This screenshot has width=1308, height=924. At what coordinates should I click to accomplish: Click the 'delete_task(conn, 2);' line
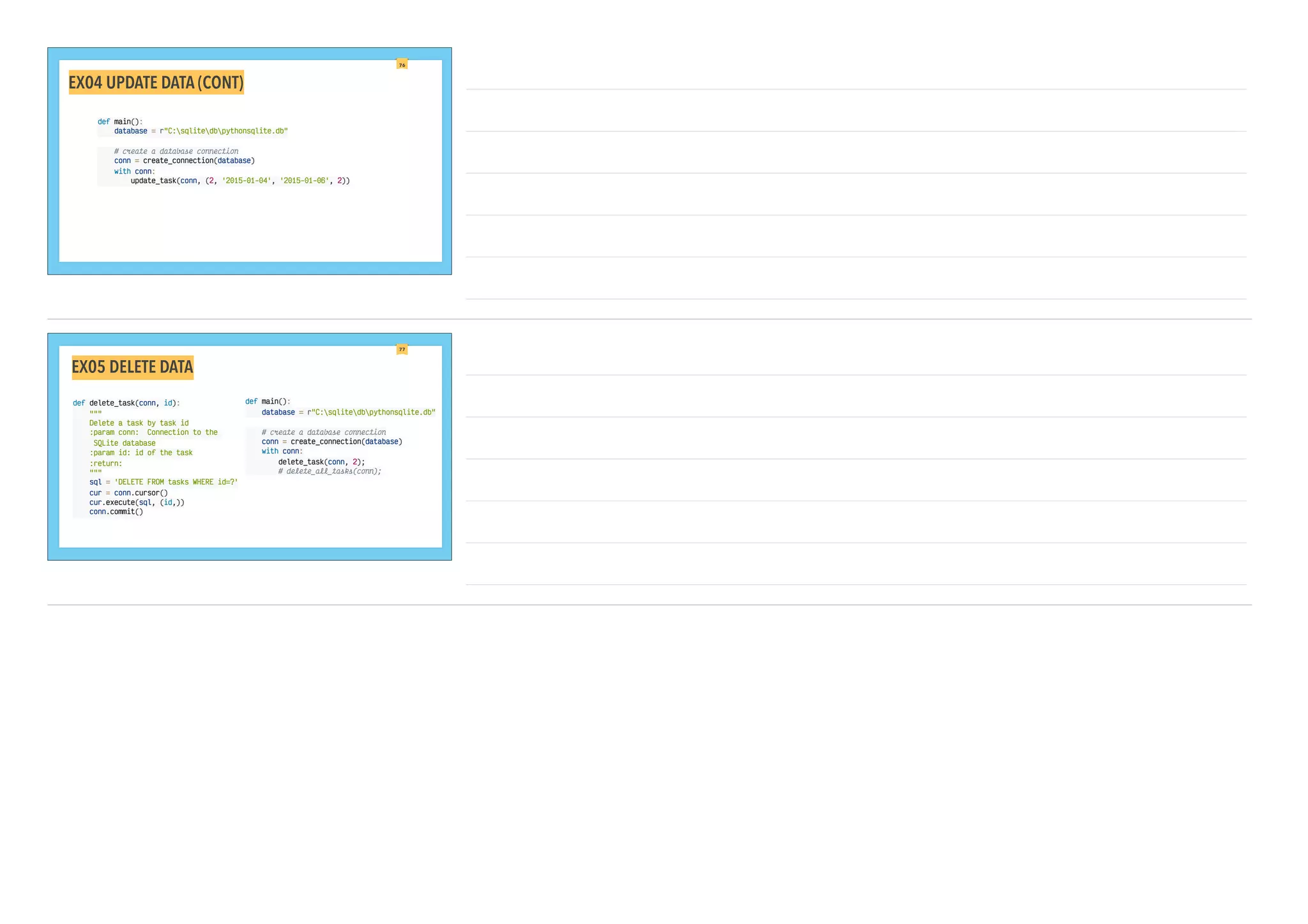pyautogui.click(x=321, y=462)
